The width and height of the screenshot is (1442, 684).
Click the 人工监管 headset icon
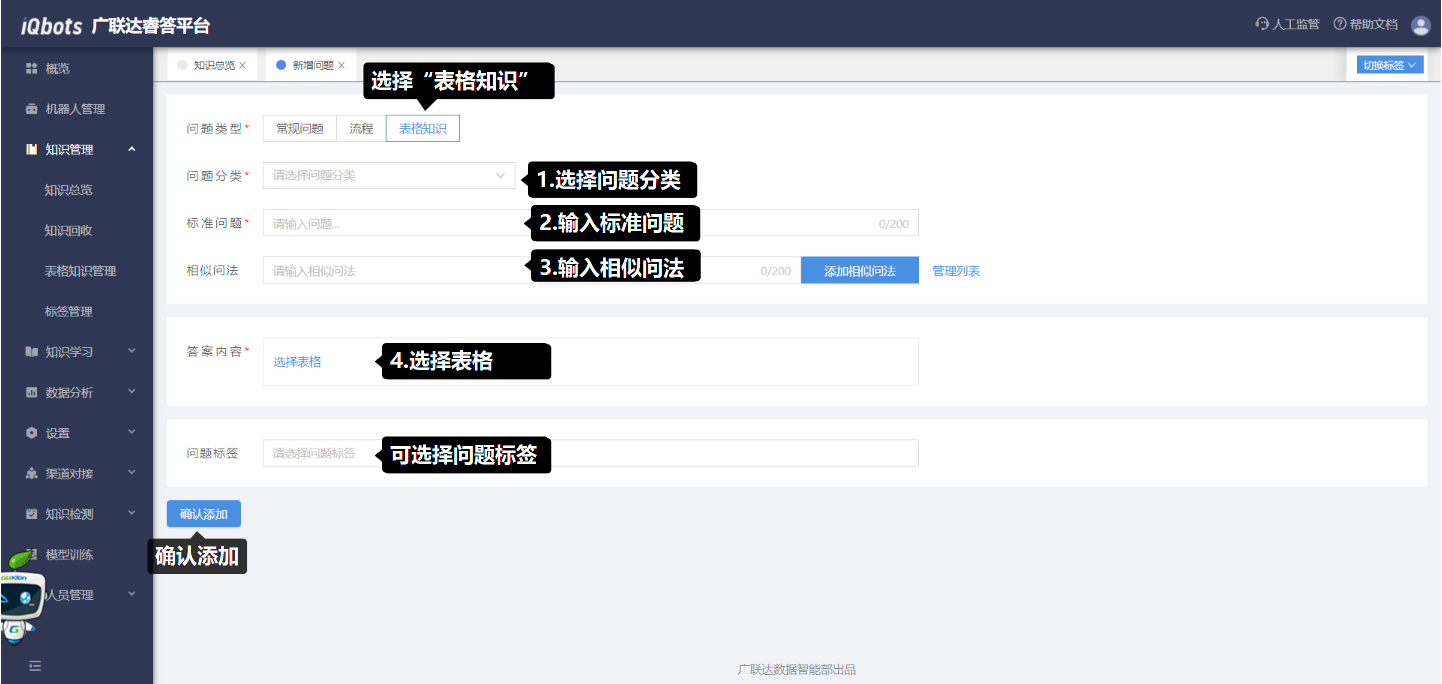click(1262, 24)
